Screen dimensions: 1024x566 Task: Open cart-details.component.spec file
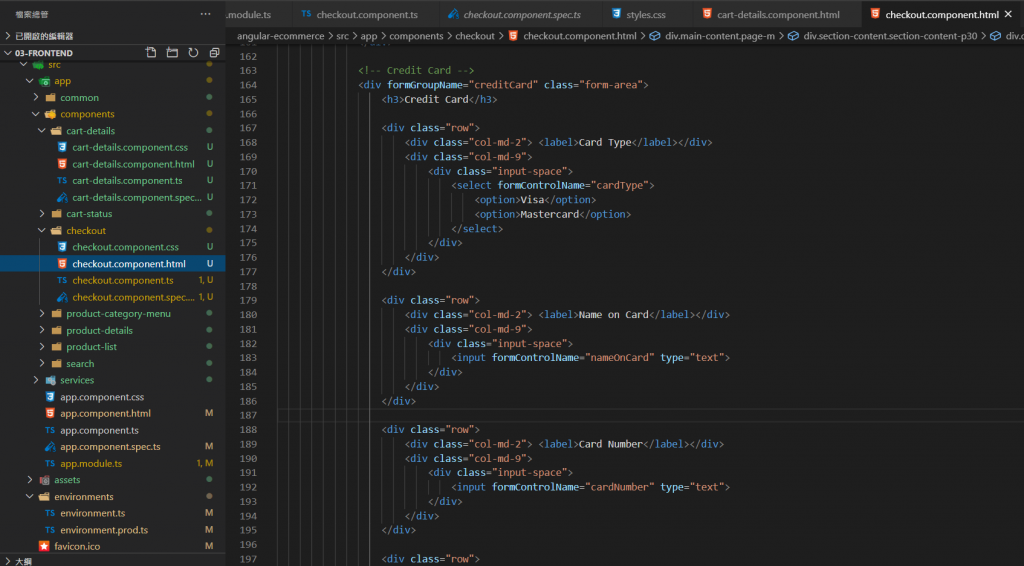click(136, 197)
